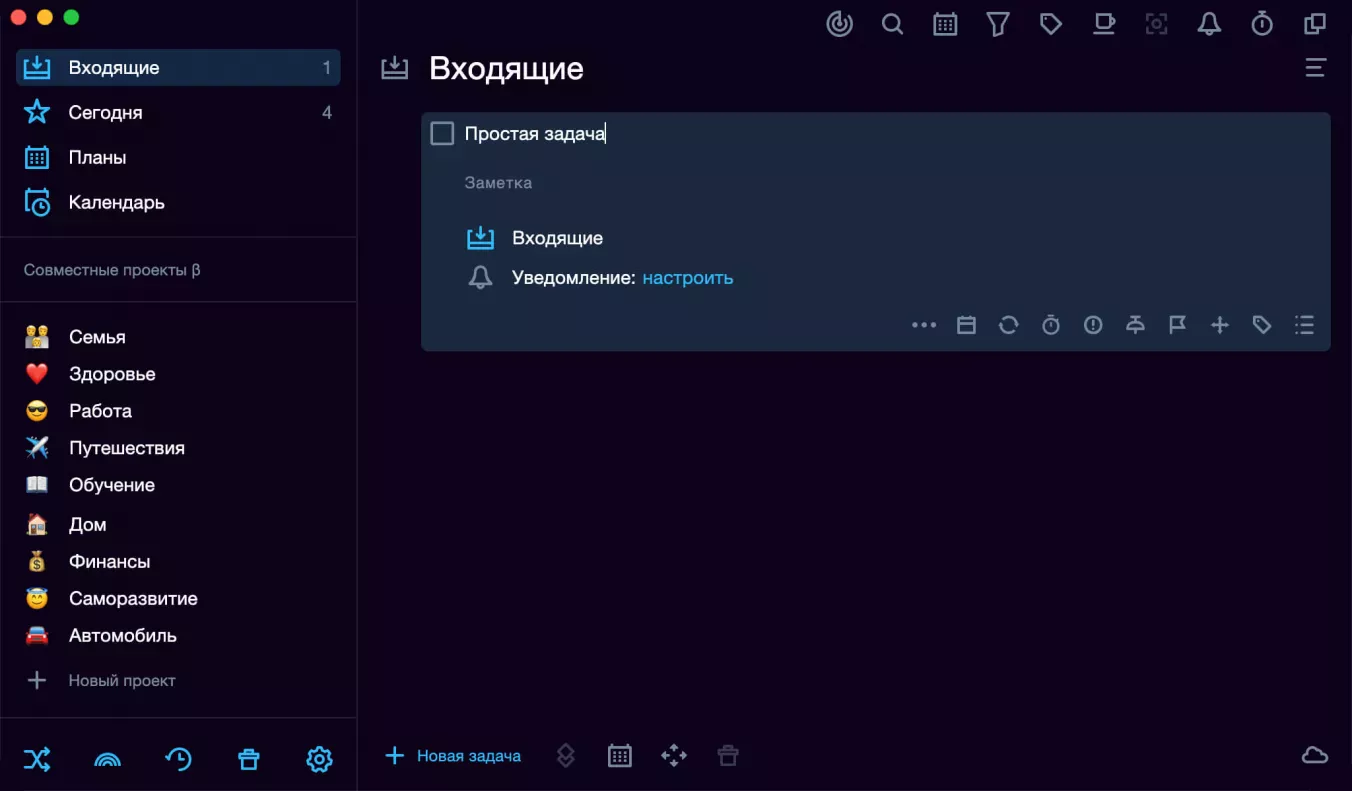Open the stopwatch timer in top toolbar
1352x791 pixels.
tap(1262, 24)
